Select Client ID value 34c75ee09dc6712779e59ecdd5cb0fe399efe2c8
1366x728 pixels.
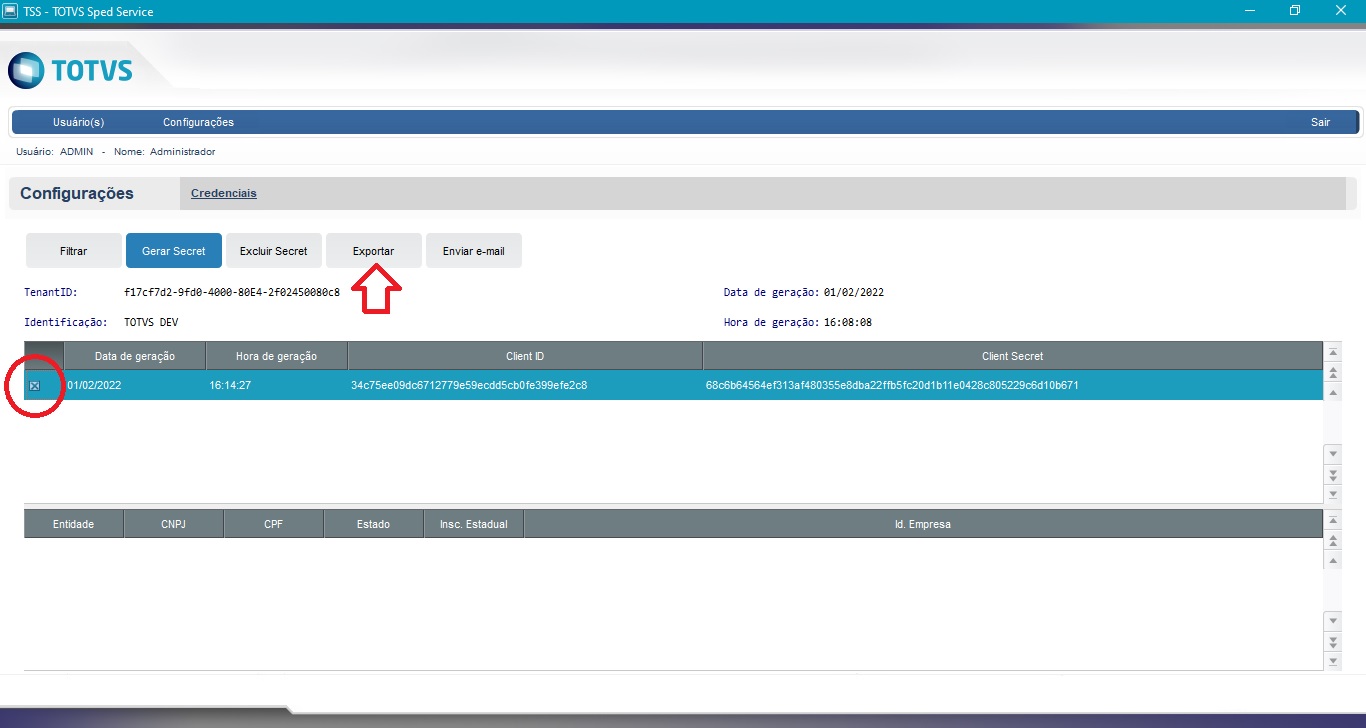click(x=469, y=385)
